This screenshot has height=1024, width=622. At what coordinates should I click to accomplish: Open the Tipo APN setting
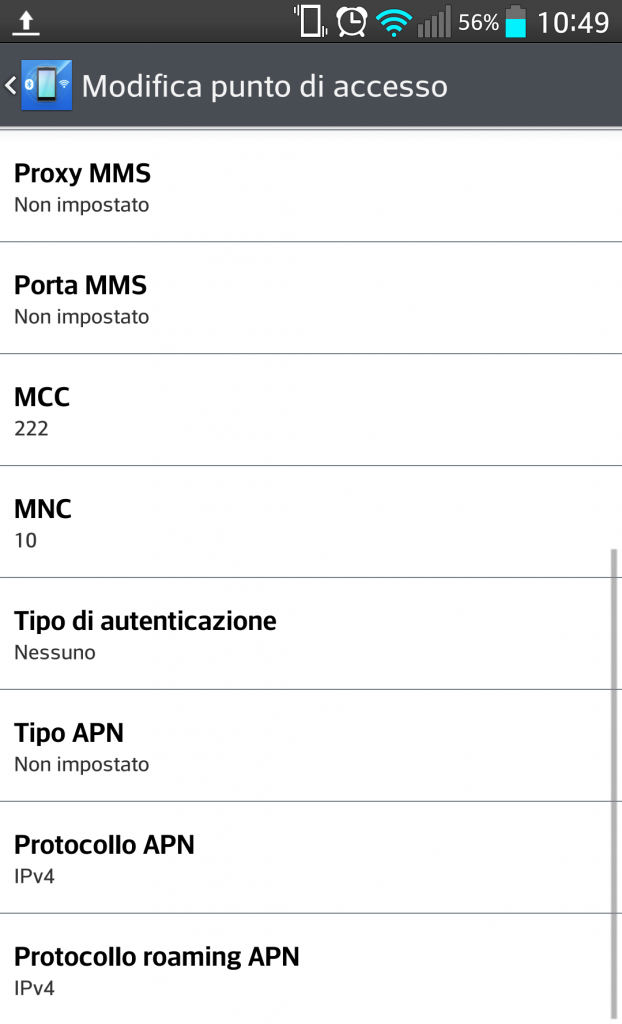pyautogui.click(x=310, y=747)
